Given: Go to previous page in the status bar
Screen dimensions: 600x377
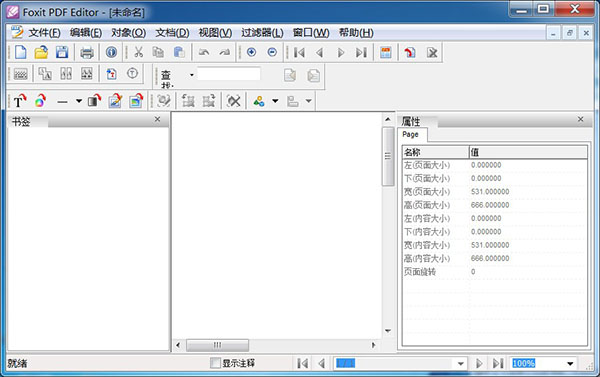Looking at the screenshot, I should click(x=321, y=363).
